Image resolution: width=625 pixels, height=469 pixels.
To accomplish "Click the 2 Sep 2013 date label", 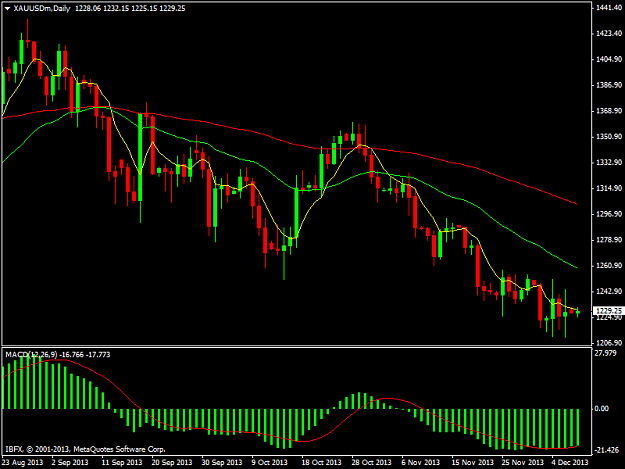I will click(x=70, y=462).
